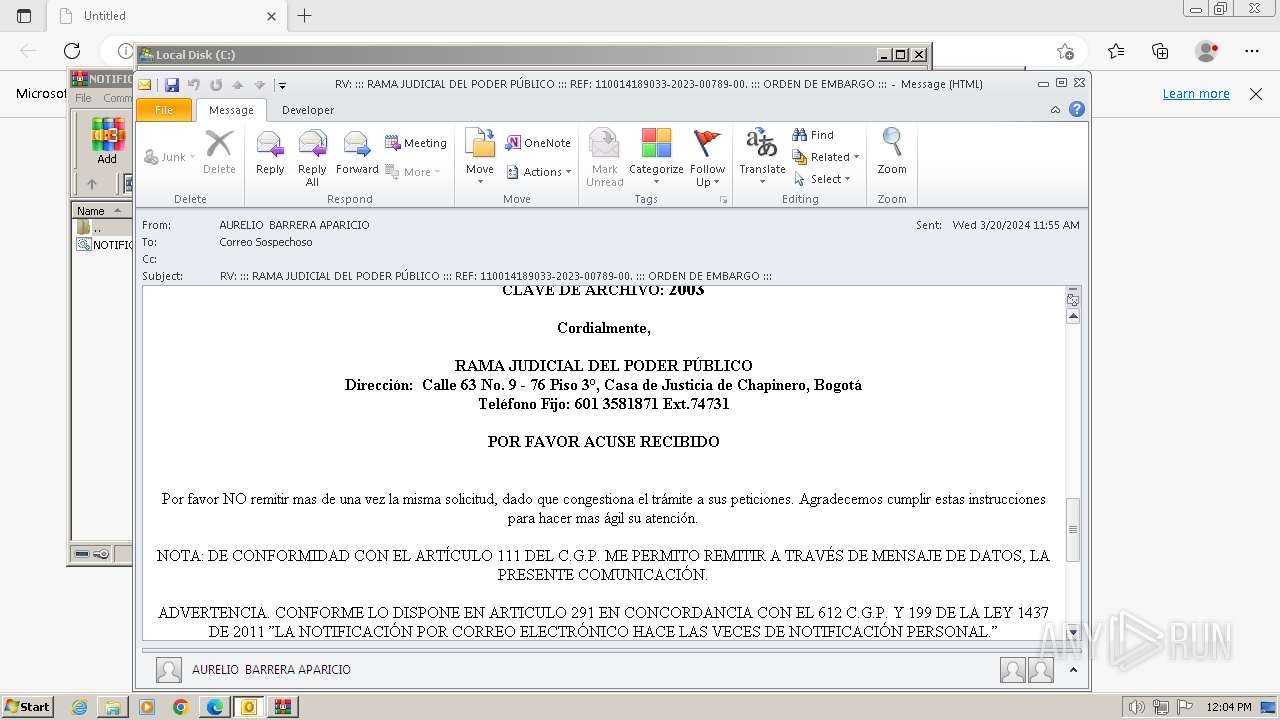Click the taskbar clock 12:04 PM

(1228, 707)
